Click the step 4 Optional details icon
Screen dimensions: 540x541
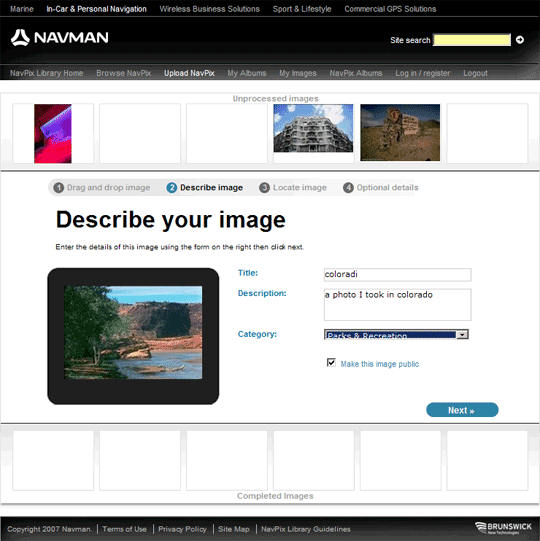point(348,188)
